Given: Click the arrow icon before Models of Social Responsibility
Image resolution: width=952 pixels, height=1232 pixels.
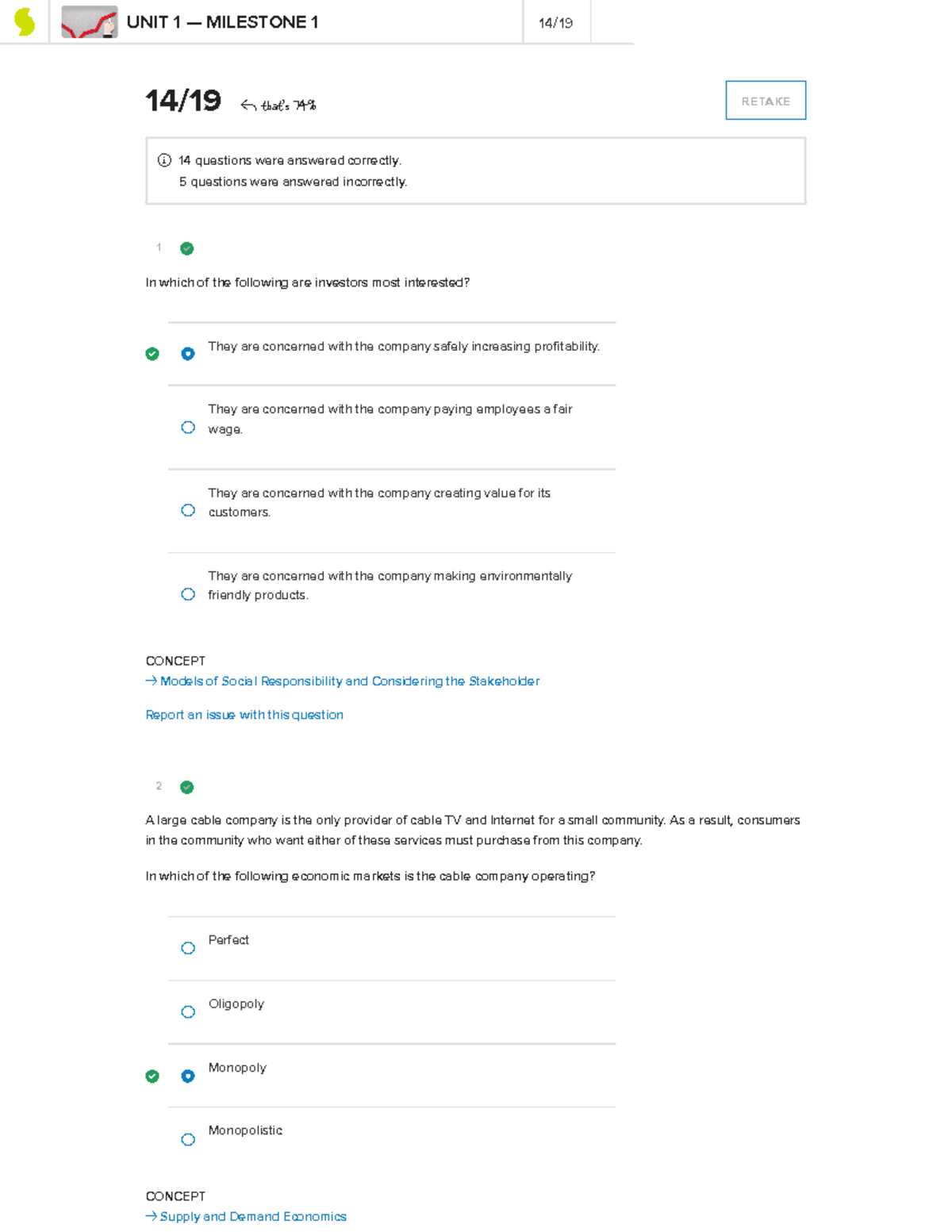Looking at the screenshot, I should [x=150, y=681].
